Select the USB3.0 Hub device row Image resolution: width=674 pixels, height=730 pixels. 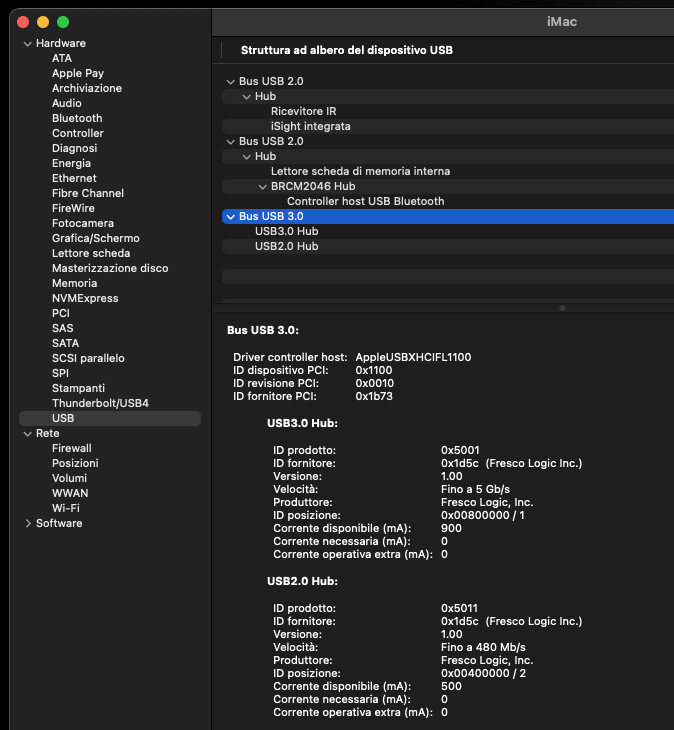click(286, 231)
